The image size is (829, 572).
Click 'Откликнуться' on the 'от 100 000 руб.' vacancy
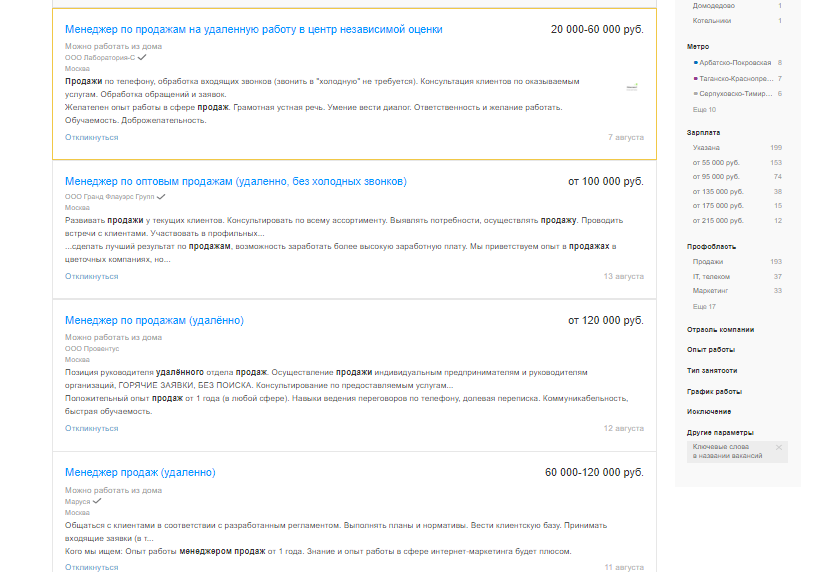tap(91, 276)
